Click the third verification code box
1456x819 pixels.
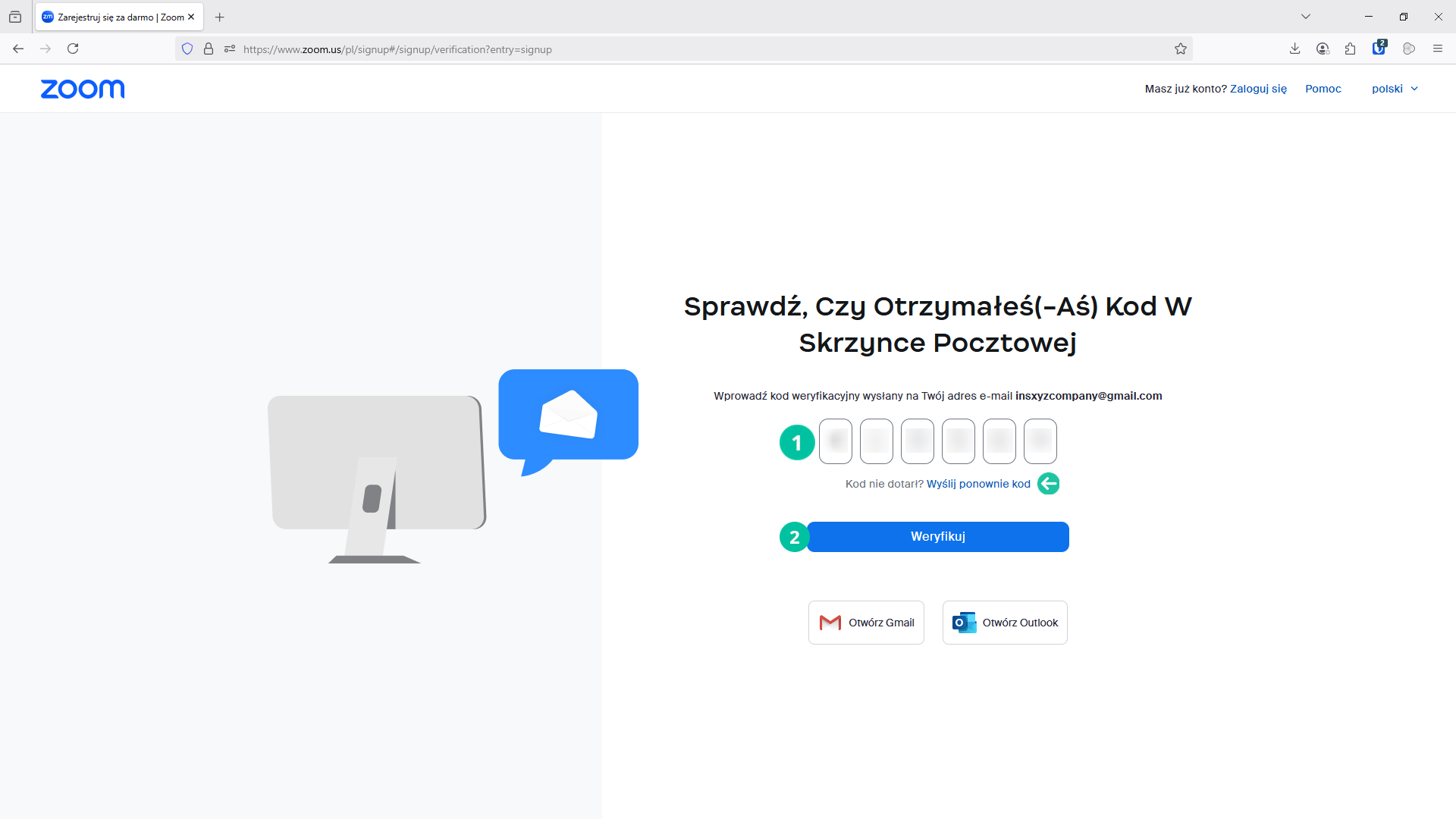[x=918, y=441]
